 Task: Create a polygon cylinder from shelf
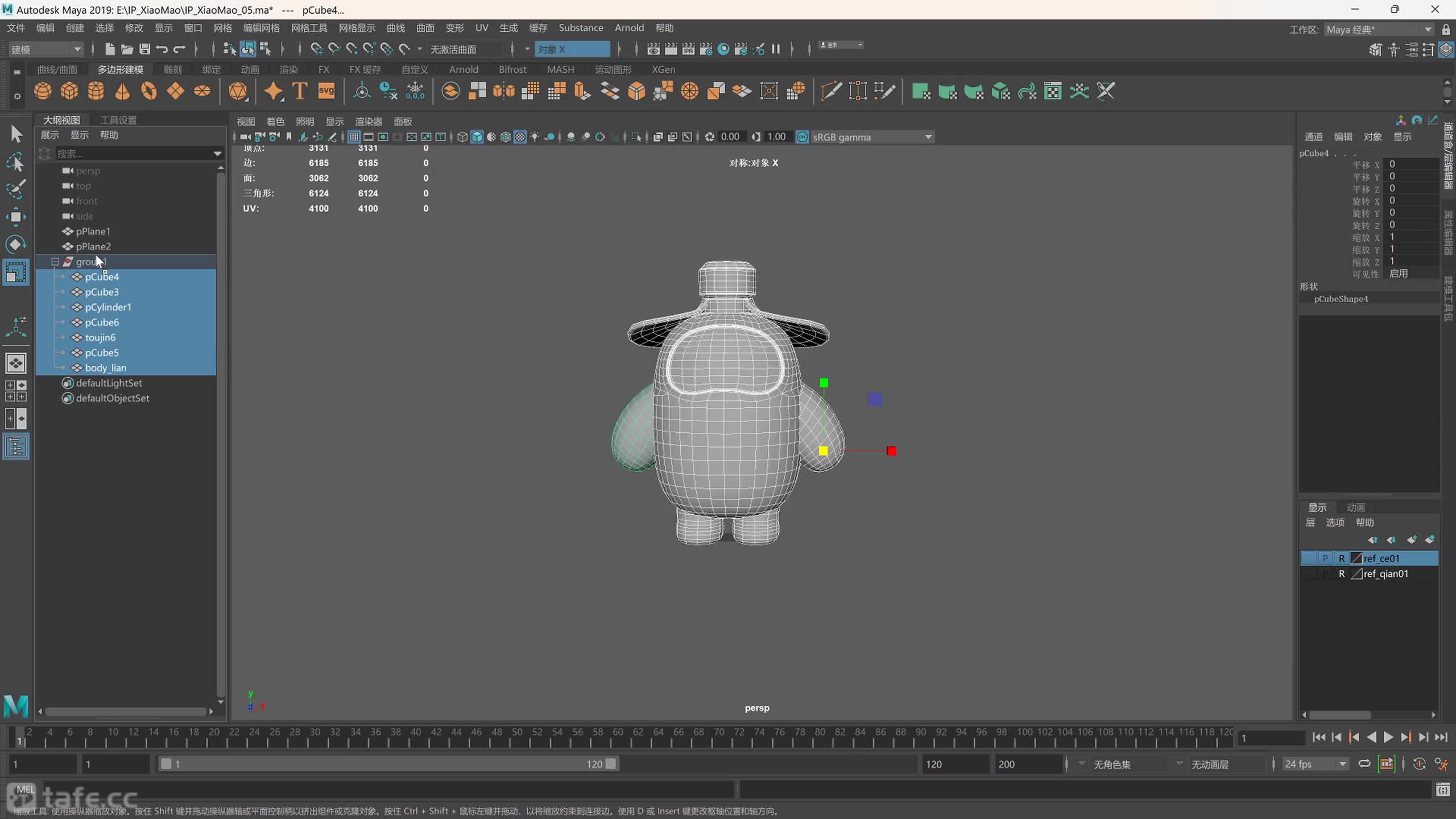[96, 91]
